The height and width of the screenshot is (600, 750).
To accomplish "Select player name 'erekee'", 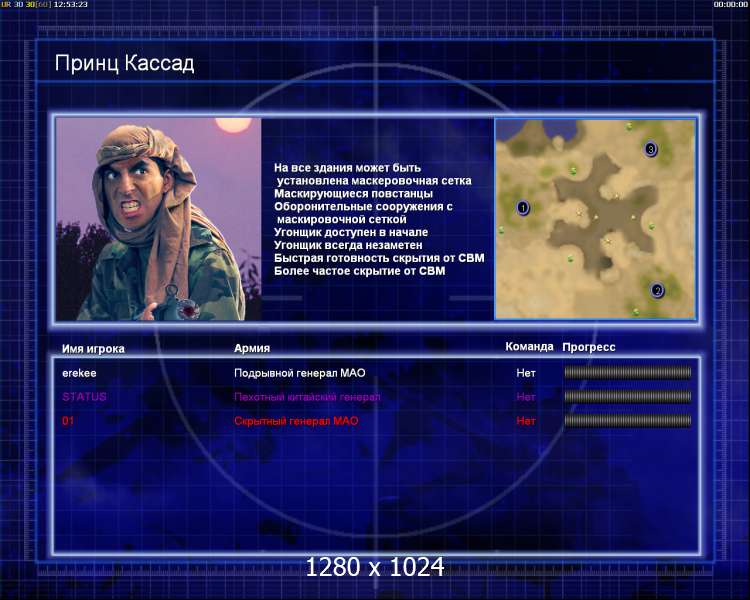I will (x=79, y=373).
